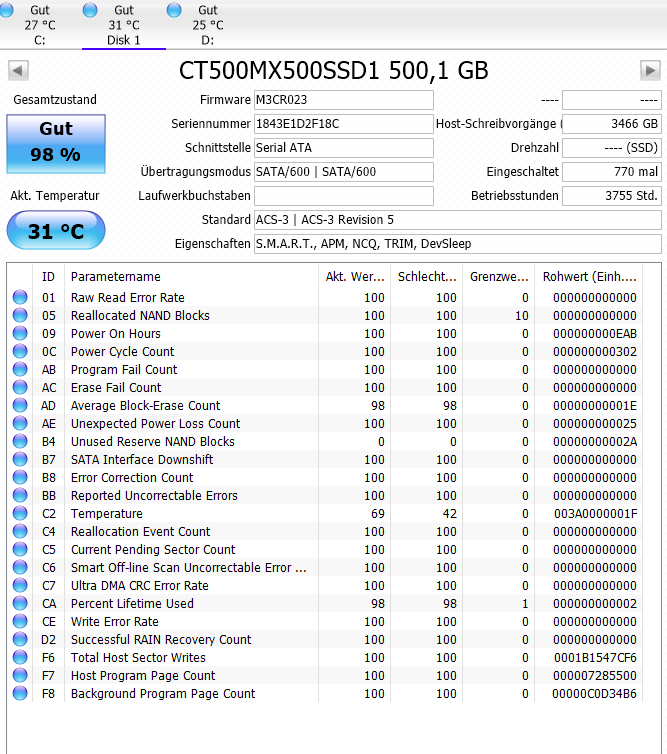Viewport: 667px width, 754px height.
Task: Click the Eingeschaltet value 770 mal
Action: click(x=612, y=172)
